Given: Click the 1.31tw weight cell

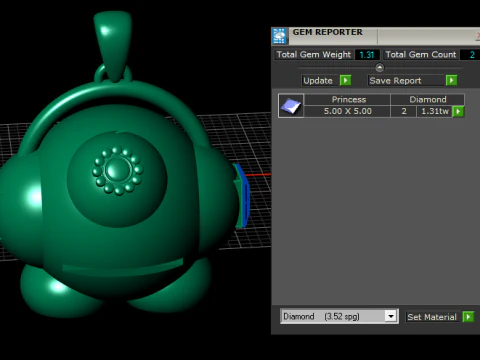Looking at the screenshot, I should [435, 111].
